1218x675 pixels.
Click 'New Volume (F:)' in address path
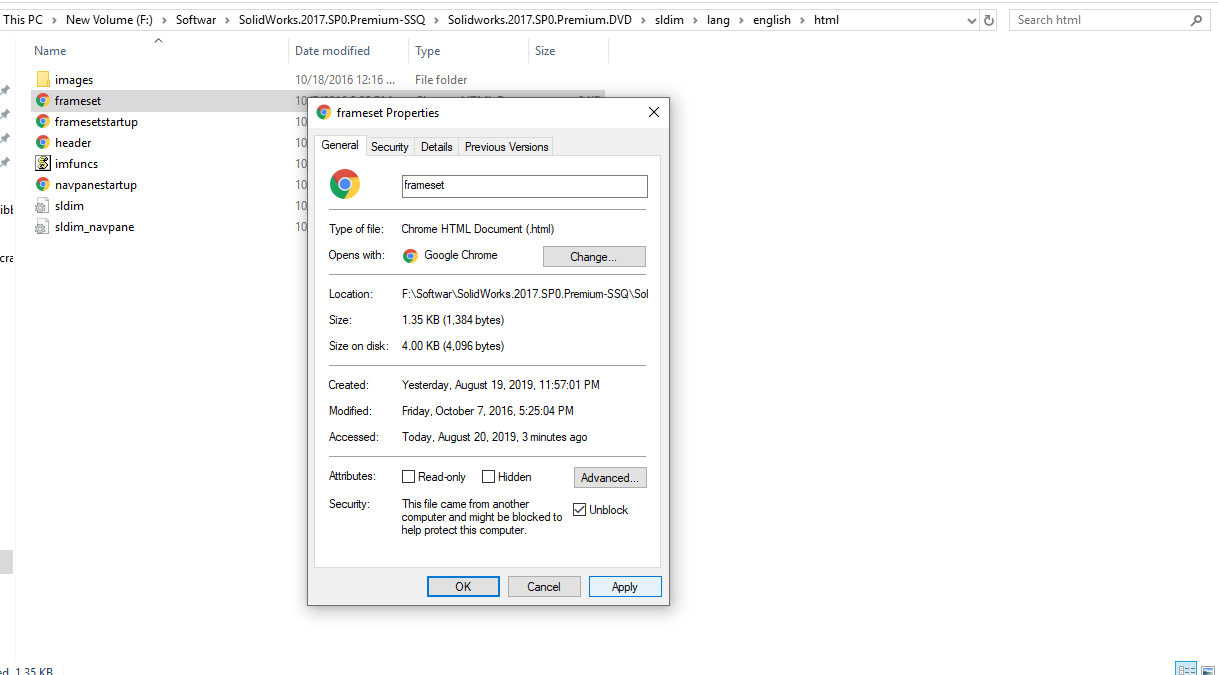(x=109, y=20)
